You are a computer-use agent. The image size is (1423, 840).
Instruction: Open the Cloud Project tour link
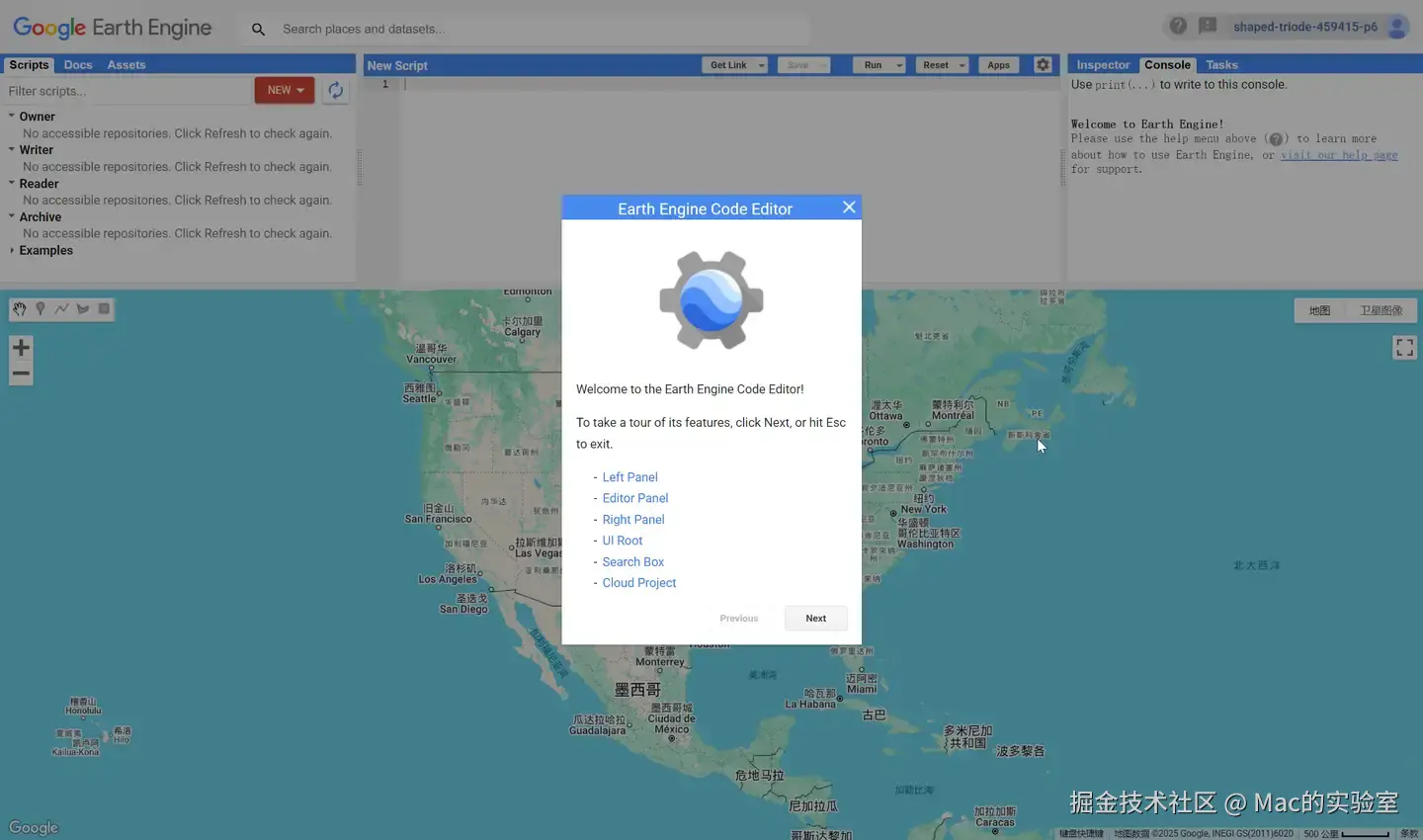pos(639,583)
